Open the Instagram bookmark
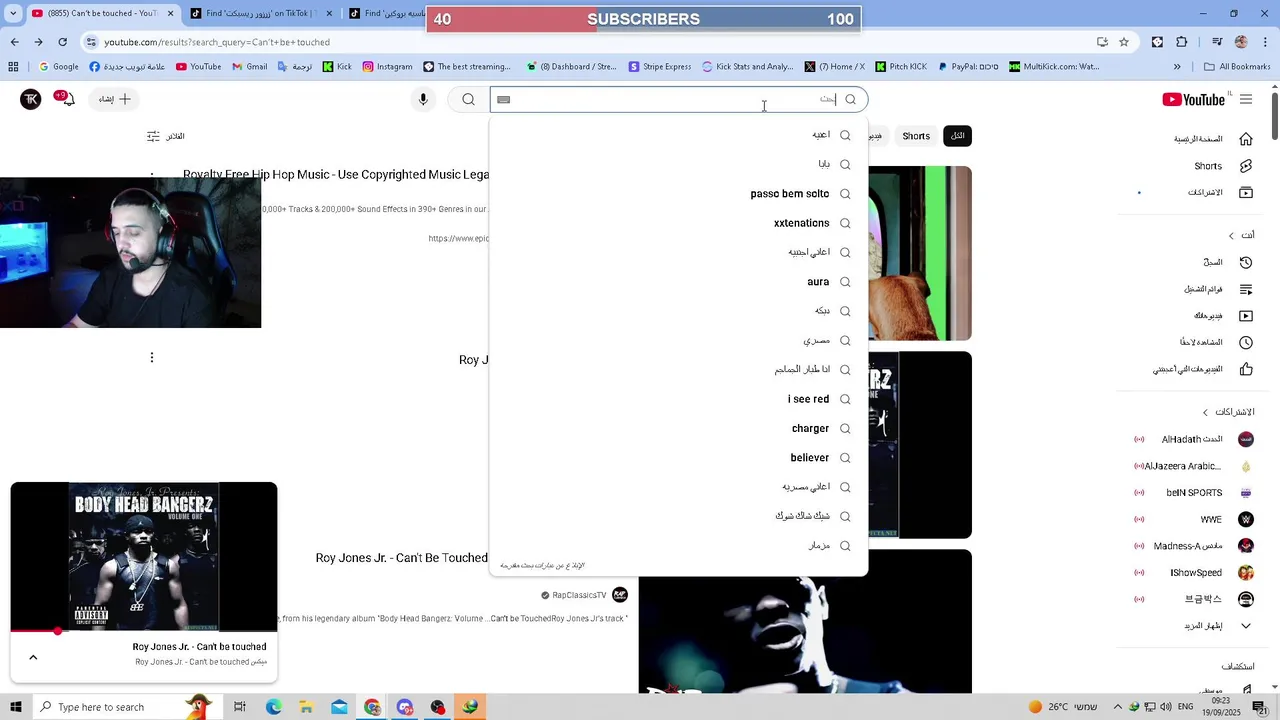The width and height of the screenshot is (1280, 720). [387, 67]
